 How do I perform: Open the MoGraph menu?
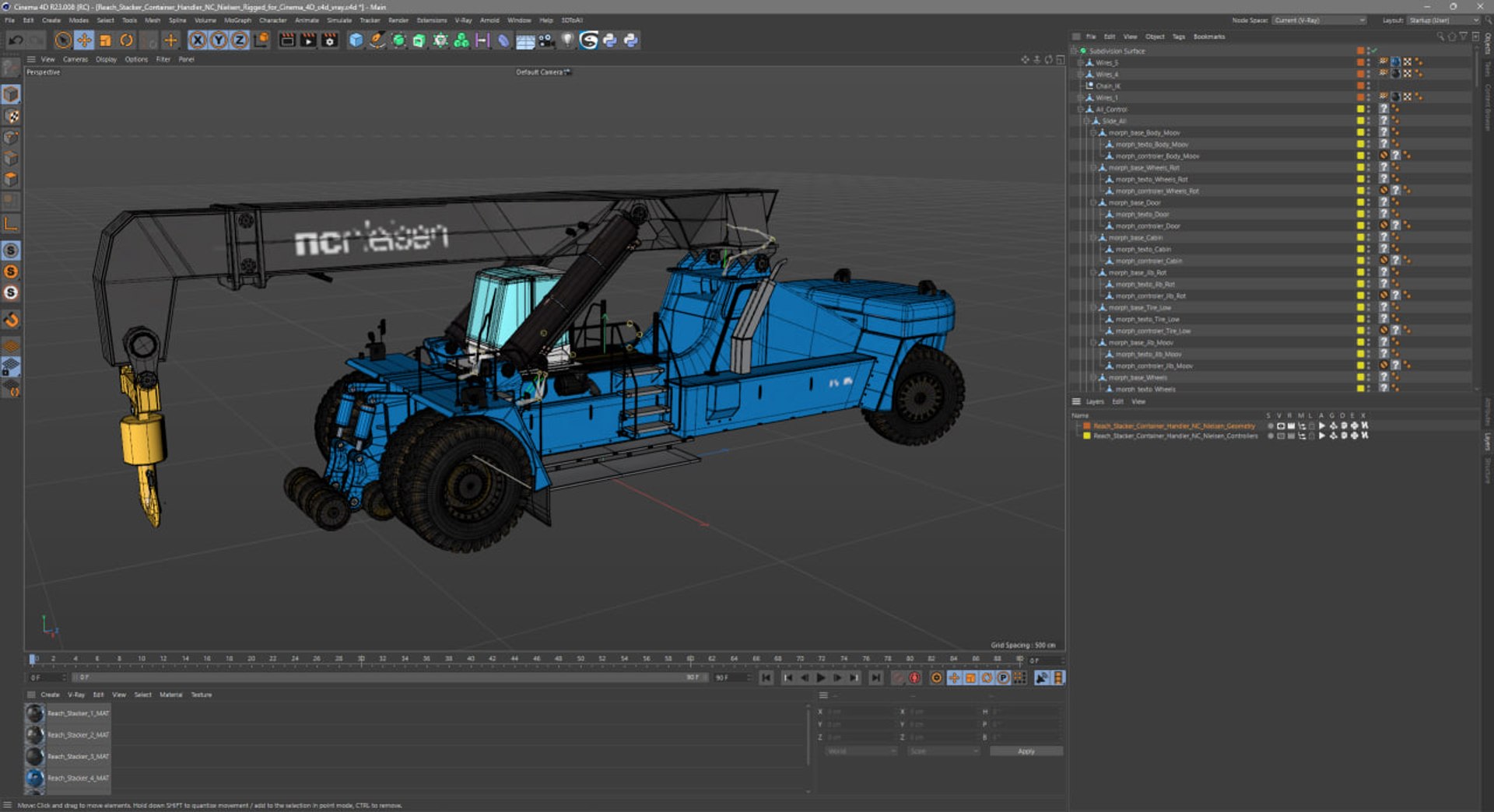click(x=237, y=20)
